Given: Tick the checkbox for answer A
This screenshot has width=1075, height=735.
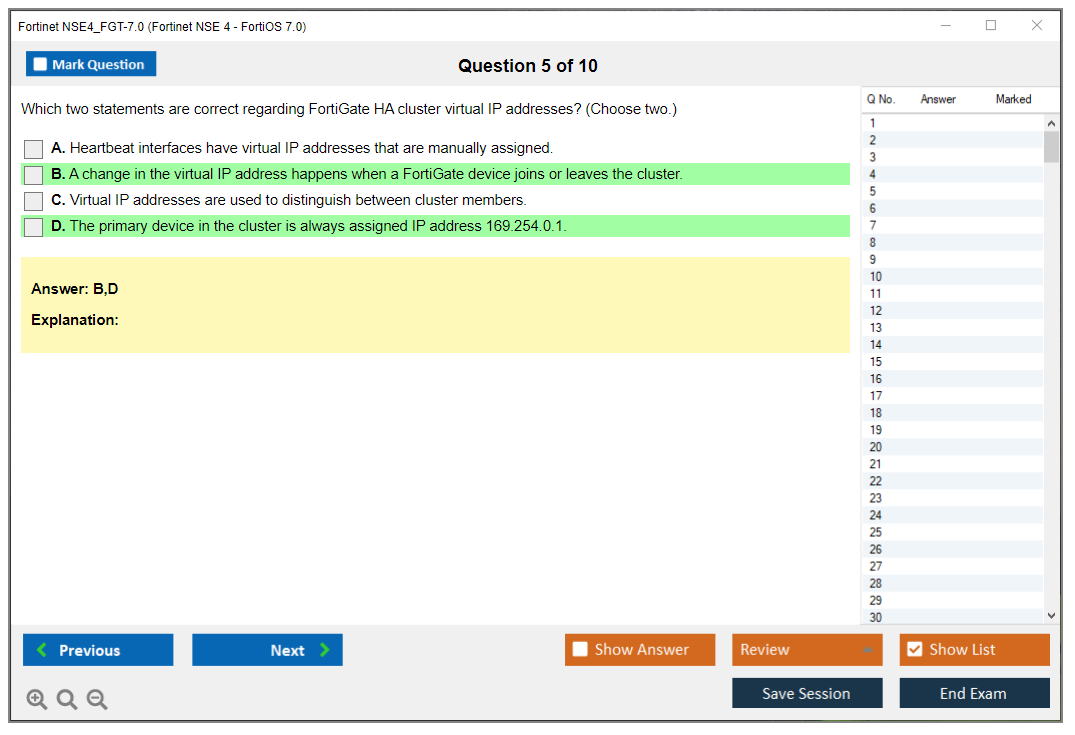Looking at the screenshot, I should click(x=34, y=149).
